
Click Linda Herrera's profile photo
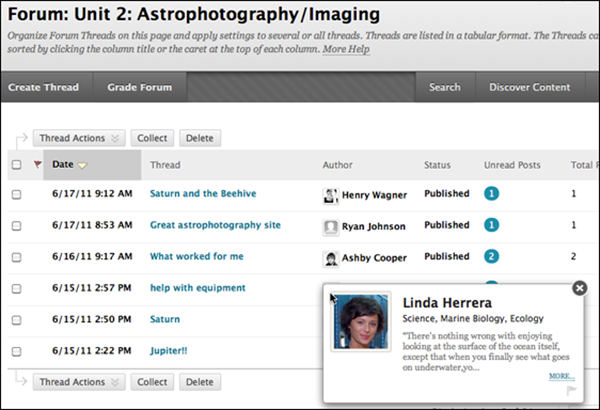coord(360,321)
